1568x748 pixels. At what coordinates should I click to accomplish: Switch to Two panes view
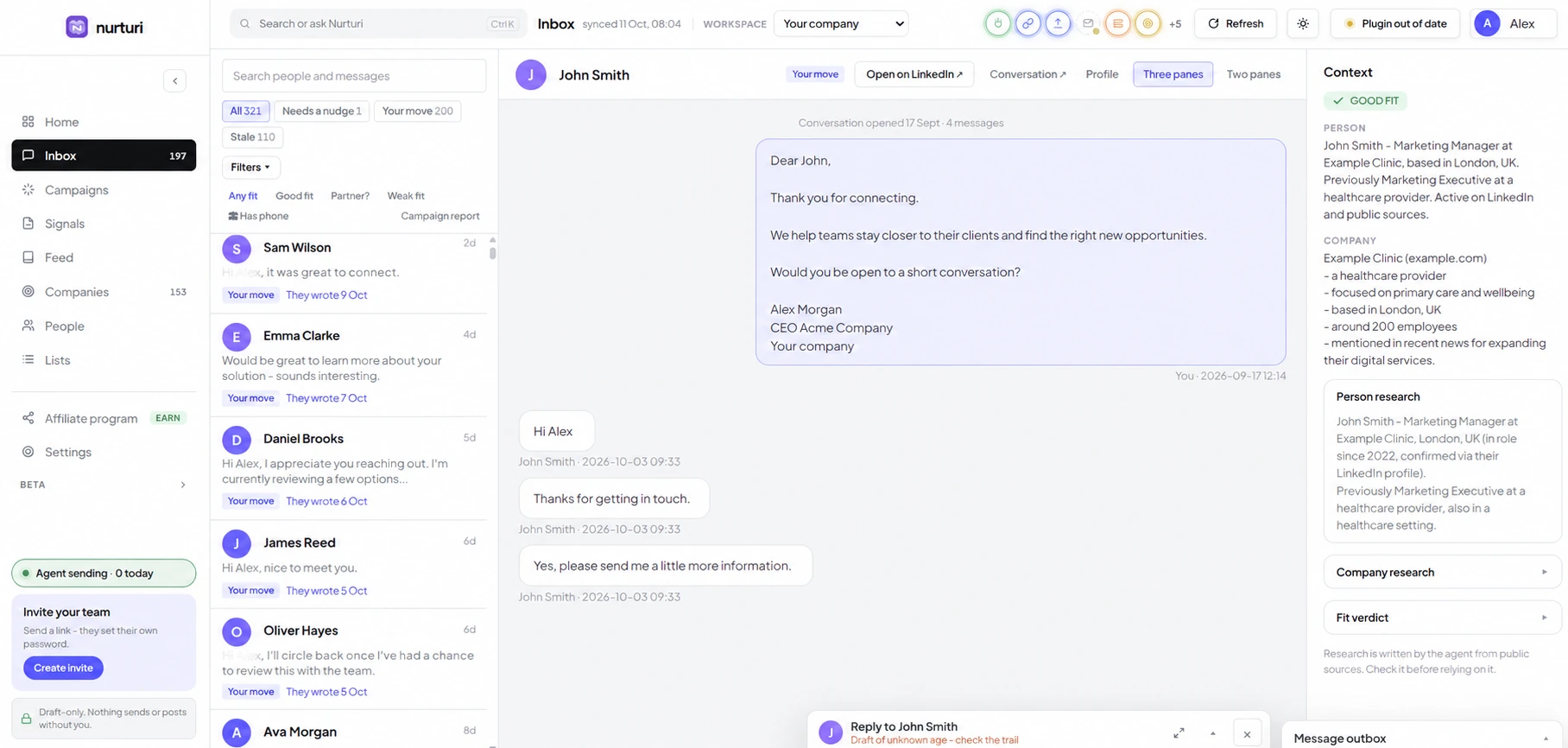click(1254, 74)
